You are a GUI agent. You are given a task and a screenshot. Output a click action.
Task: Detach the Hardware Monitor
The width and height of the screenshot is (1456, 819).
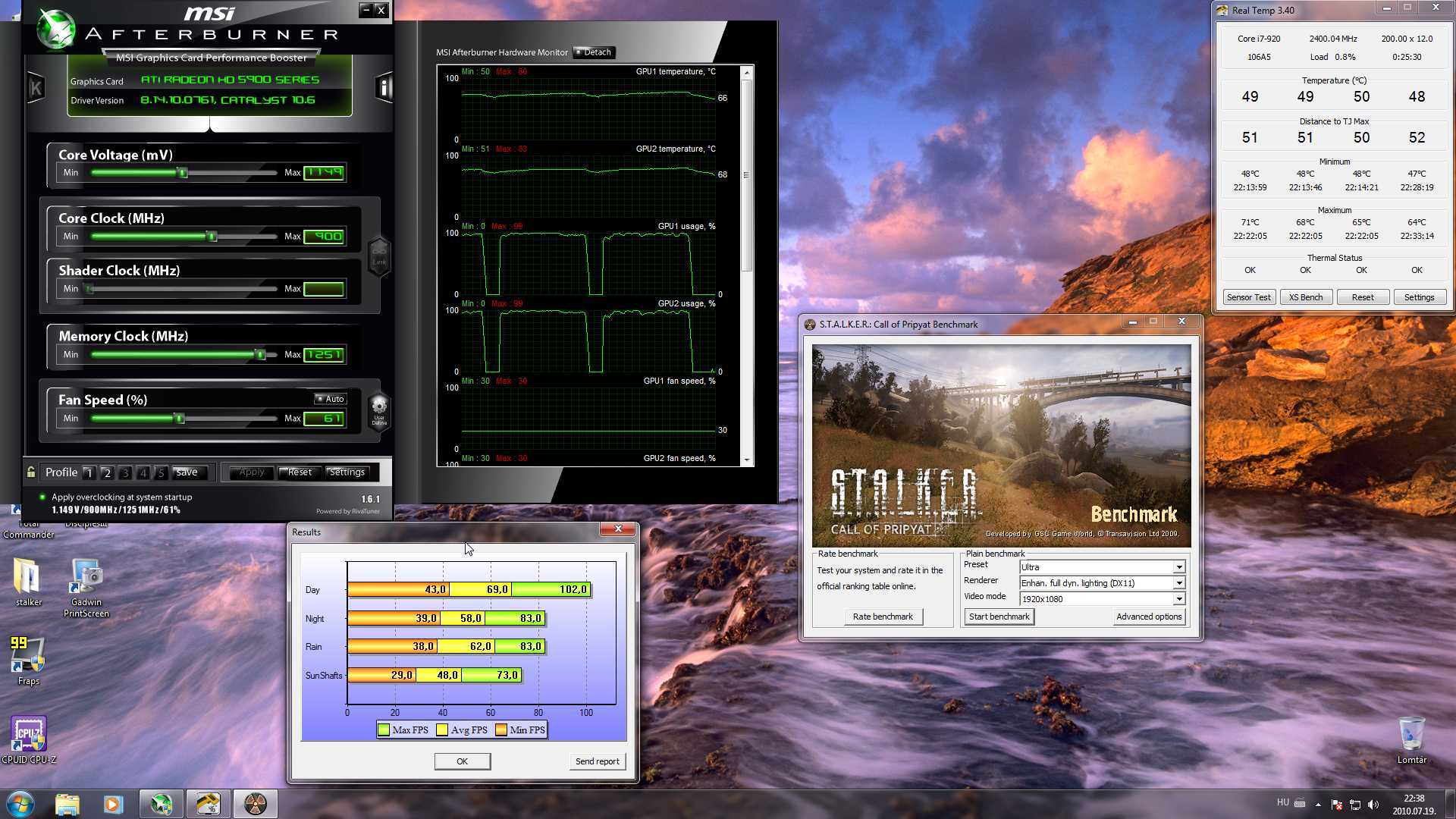[595, 52]
